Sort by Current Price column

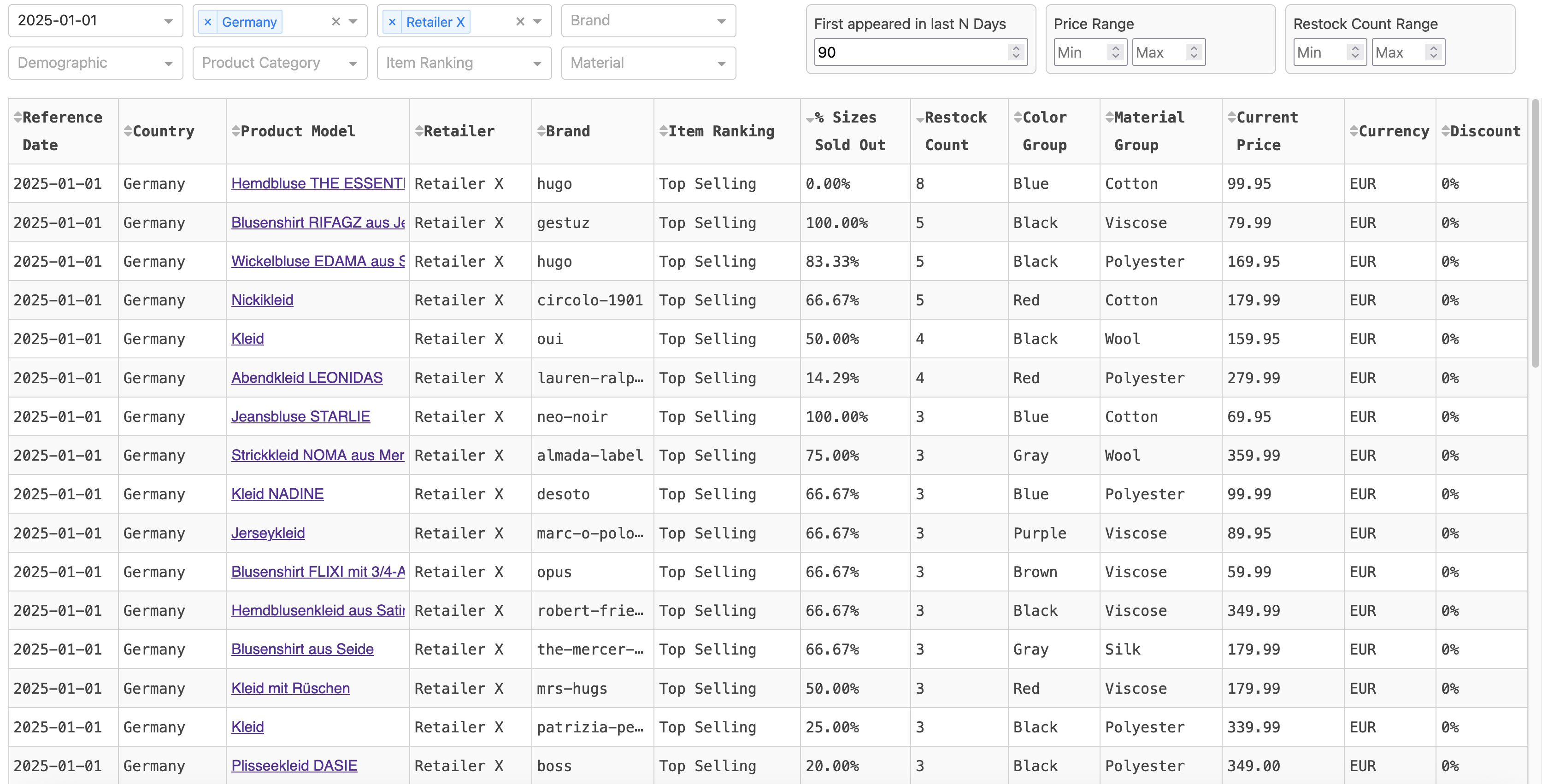pos(1232,117)
